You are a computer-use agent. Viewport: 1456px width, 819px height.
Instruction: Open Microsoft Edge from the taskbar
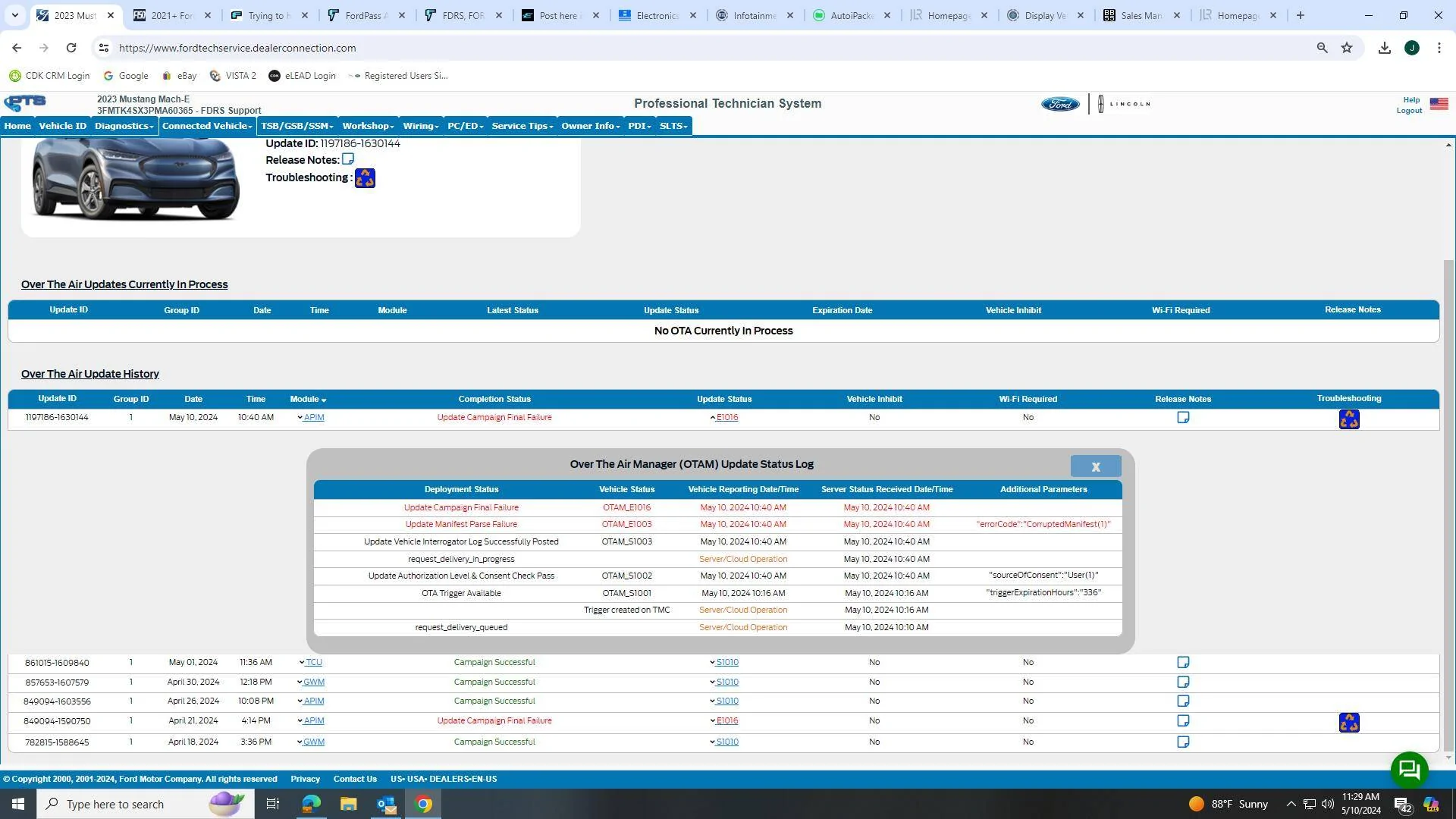pyautogui.click(x=311, y=804)
